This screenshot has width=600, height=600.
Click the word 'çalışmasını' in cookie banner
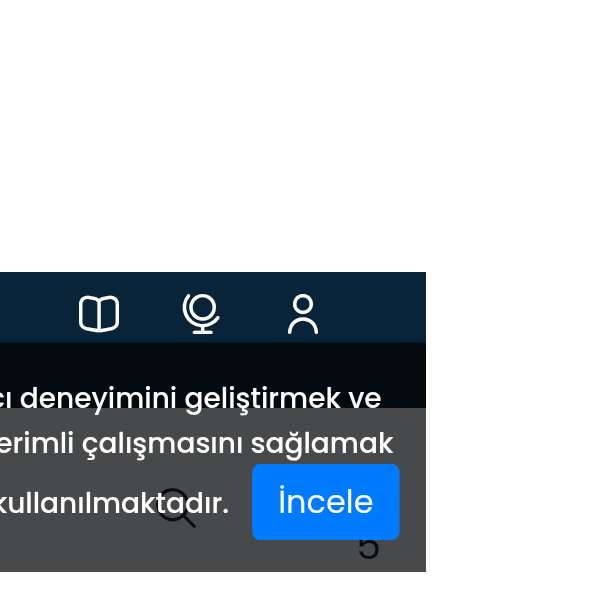(x=162, y=444)
